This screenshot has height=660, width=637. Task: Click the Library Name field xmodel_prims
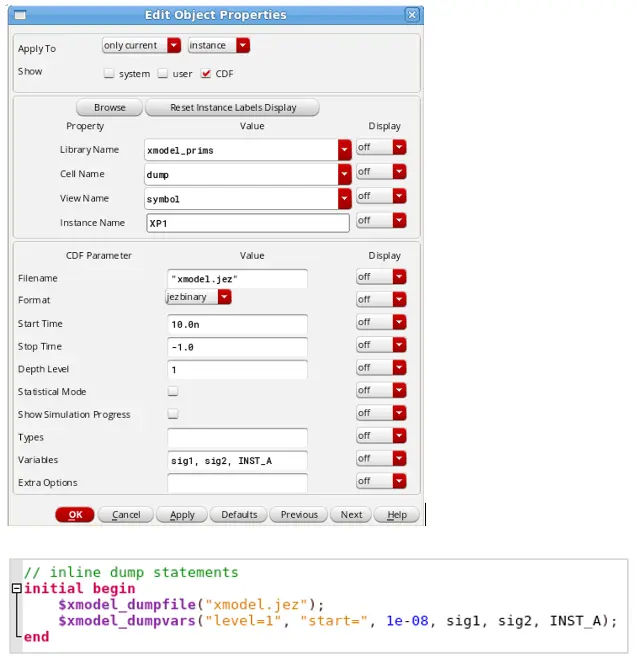[241, 150]
